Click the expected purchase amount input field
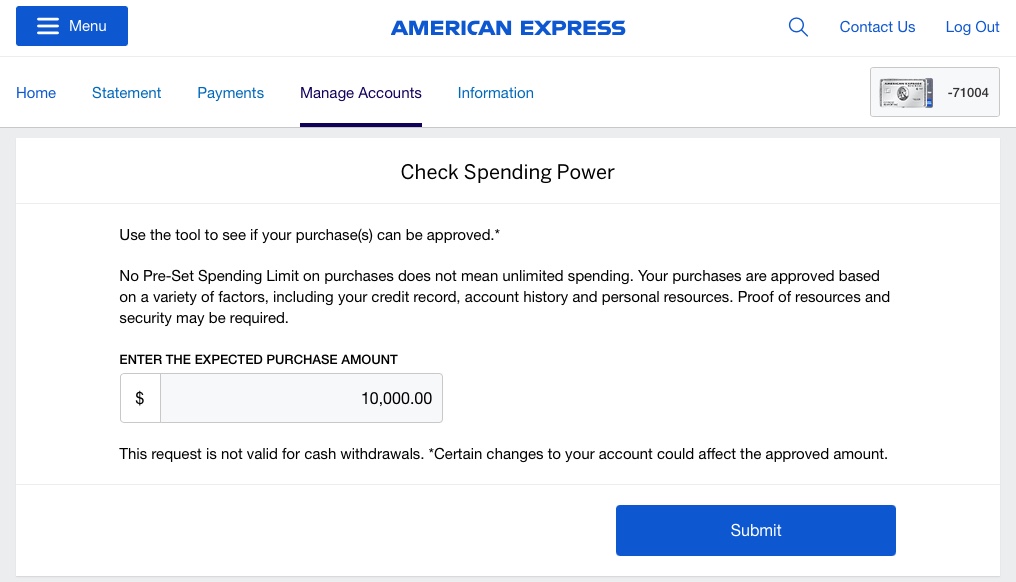 301,397
